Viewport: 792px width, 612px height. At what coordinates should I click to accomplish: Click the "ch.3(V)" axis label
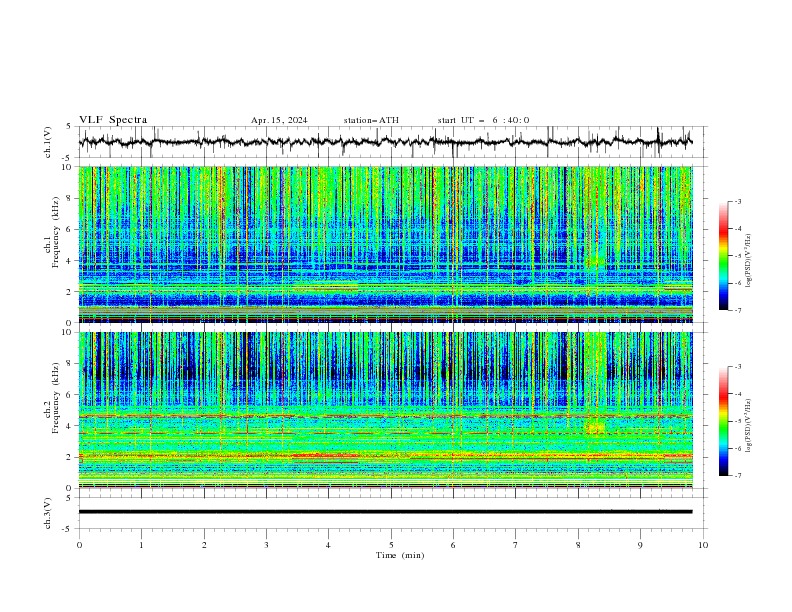tap(48, 513)
